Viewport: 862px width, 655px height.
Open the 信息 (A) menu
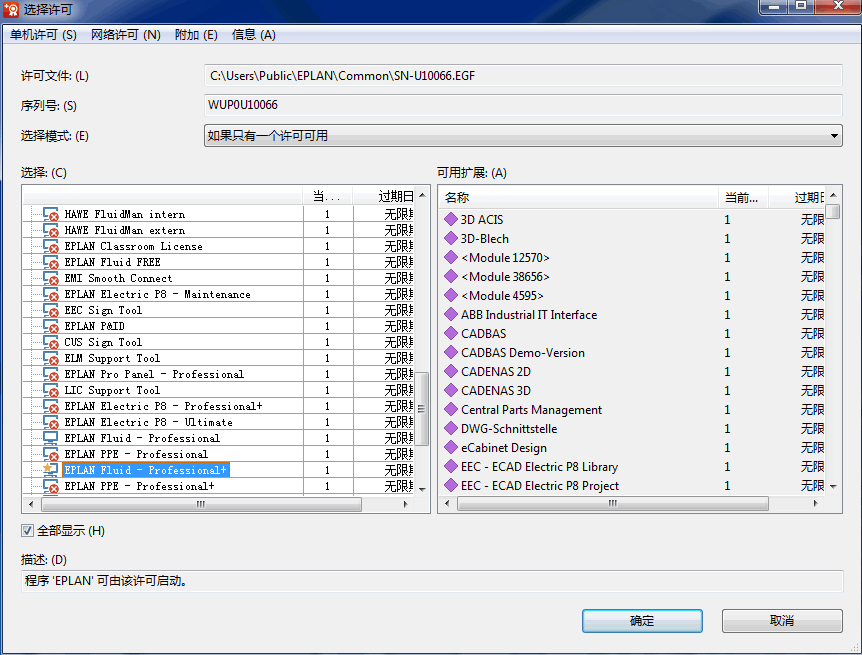click(254, 35)
